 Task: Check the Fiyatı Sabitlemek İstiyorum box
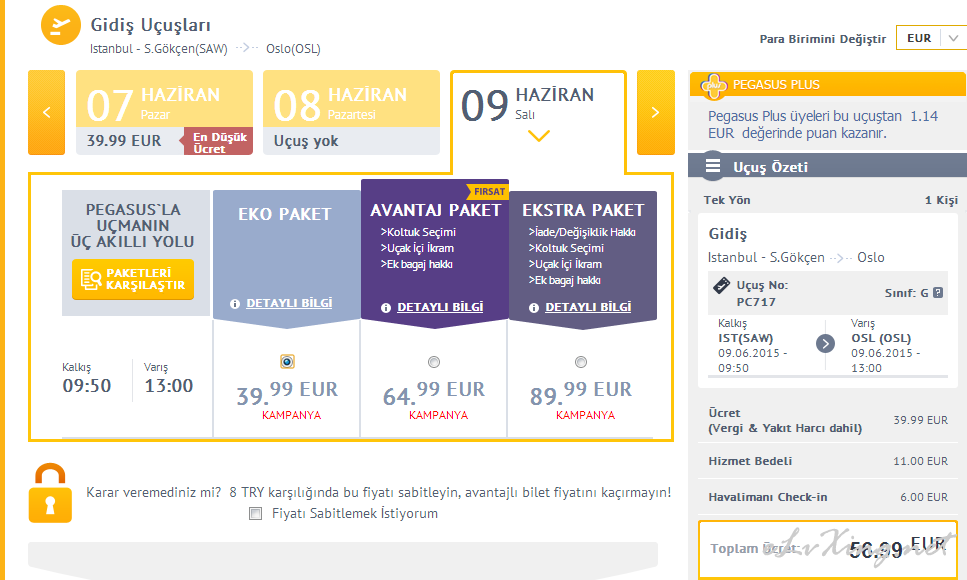[255, 513]
